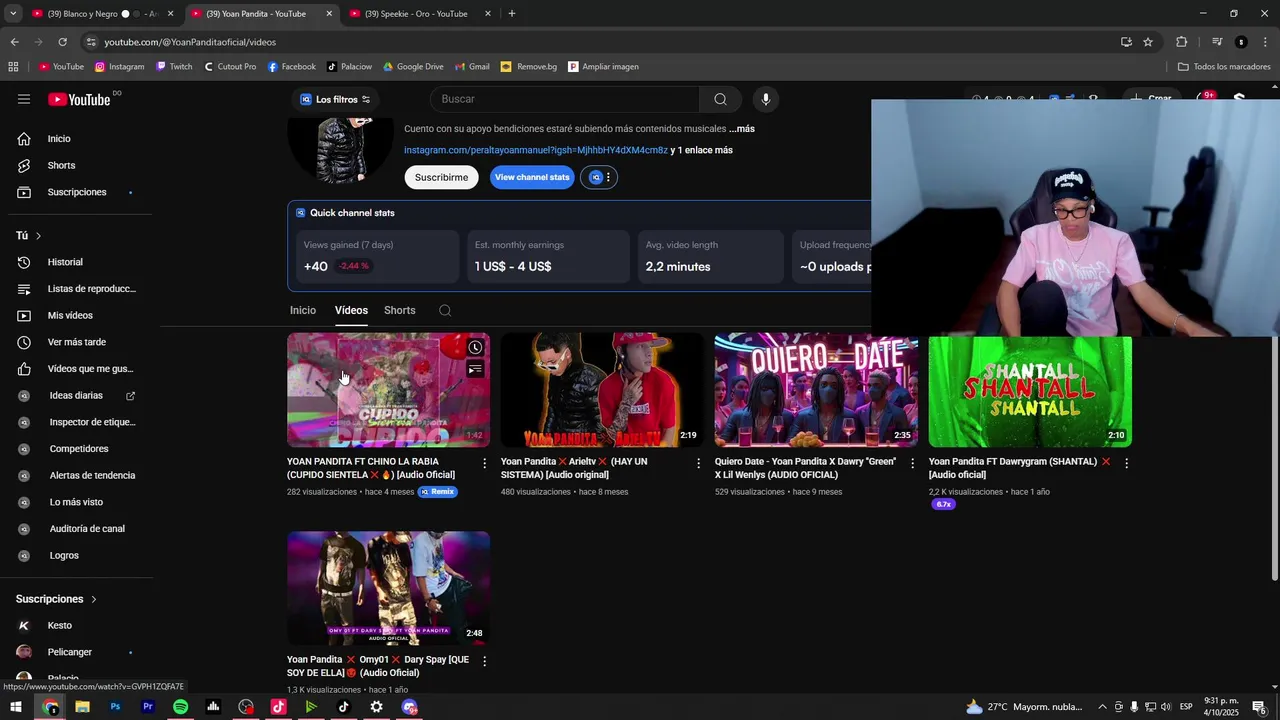Open options for HAY UN SISTEMA video

[699, 463]
